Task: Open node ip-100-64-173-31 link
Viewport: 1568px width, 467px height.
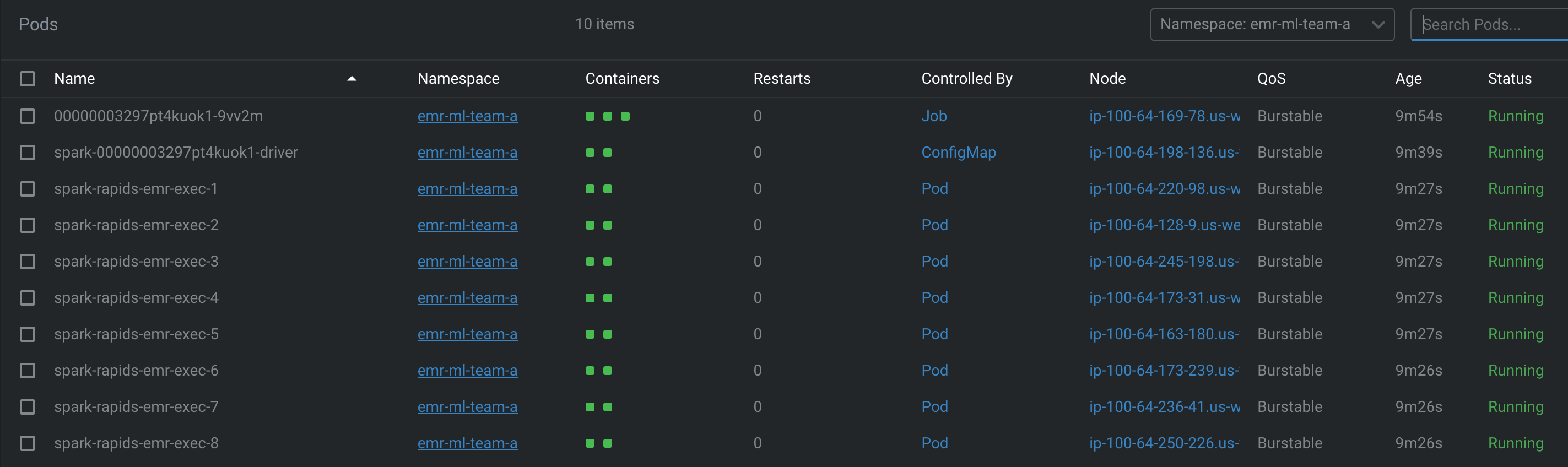Action: (1165, 298)
